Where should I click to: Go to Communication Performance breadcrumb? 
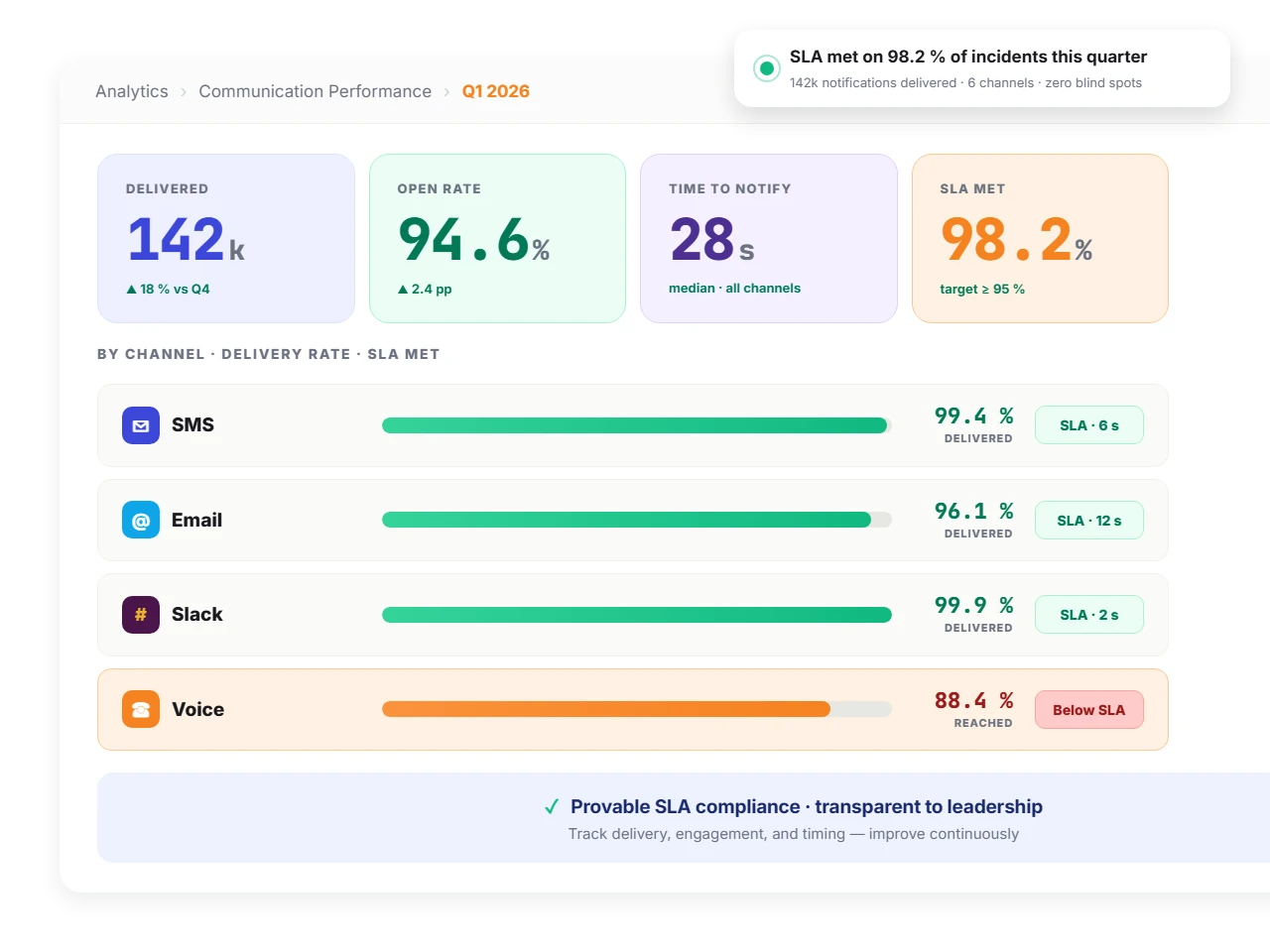[316, 91]
